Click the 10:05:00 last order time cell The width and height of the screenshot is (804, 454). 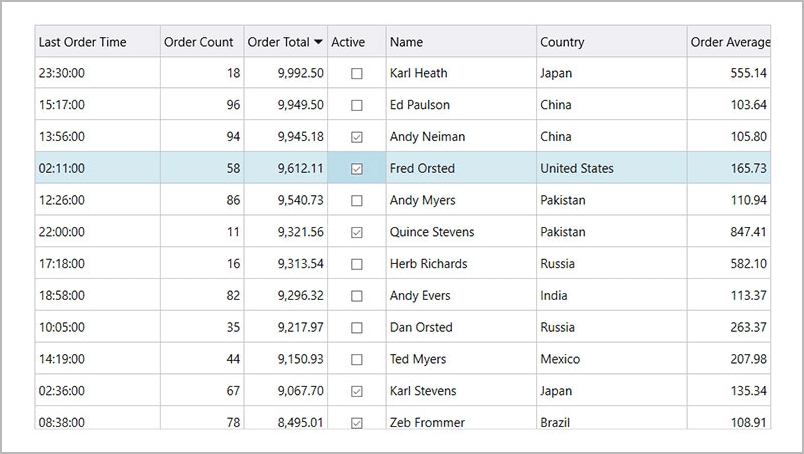pyautogui.click(x=62, y=327)
